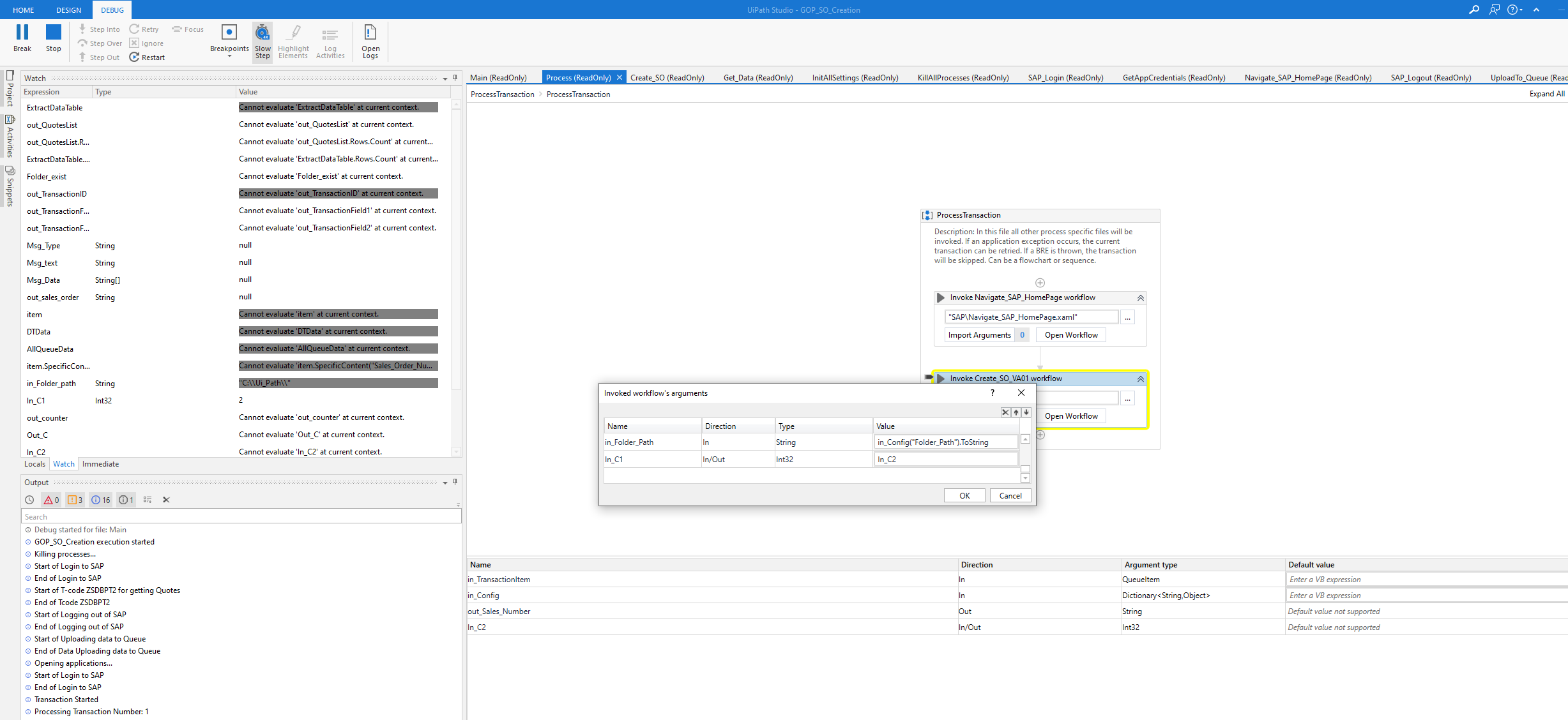Pin the Watch panel
The image size is (1568, 720).
pyautogui.click(x=455, y=78)
